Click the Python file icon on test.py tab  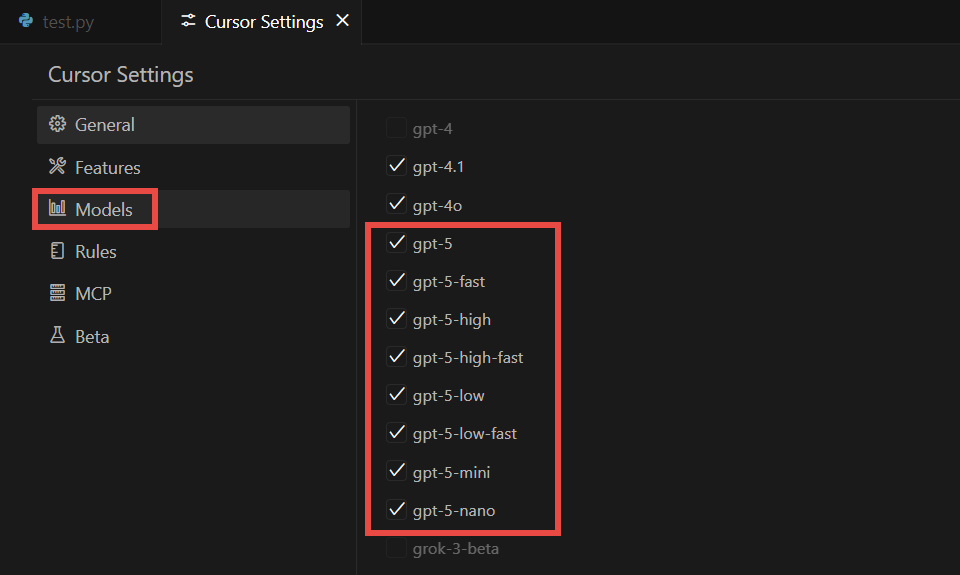click(26, 21)
